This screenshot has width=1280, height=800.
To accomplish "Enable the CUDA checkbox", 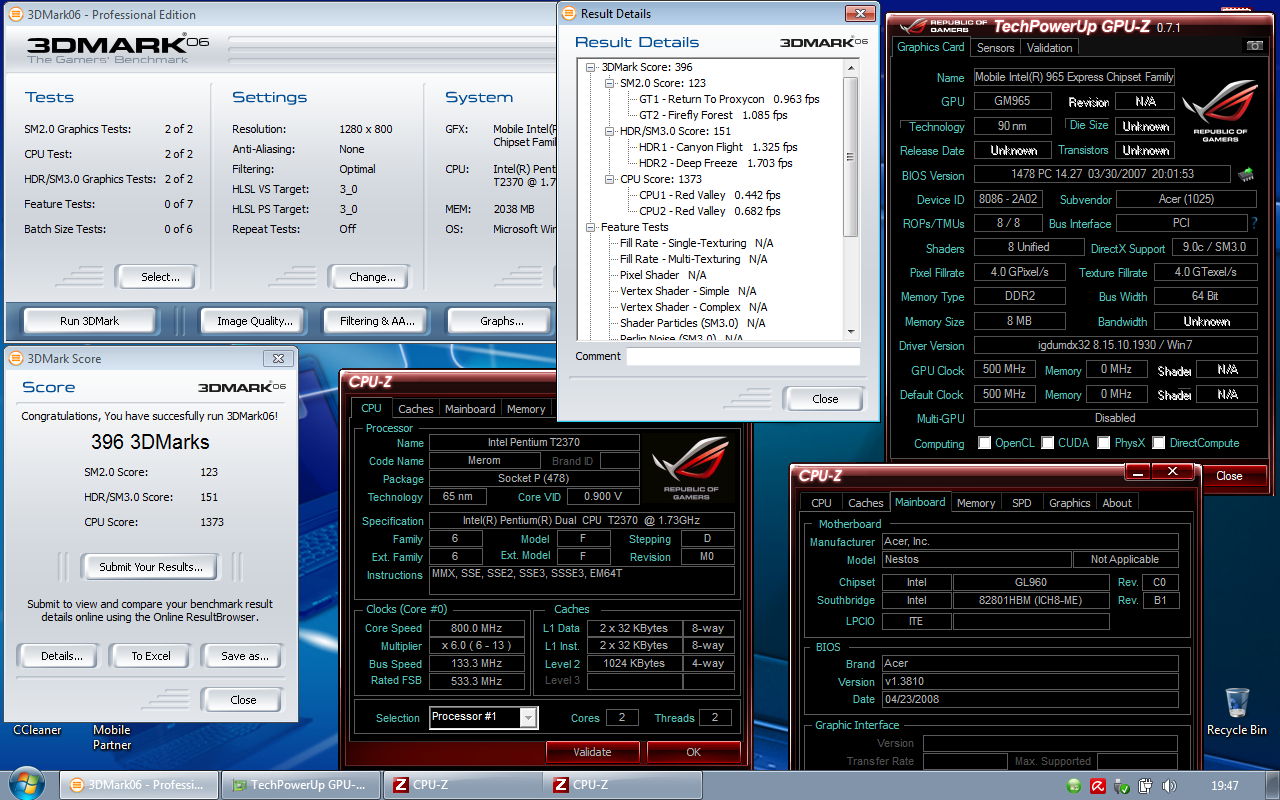I will (x=1048, y=443).
